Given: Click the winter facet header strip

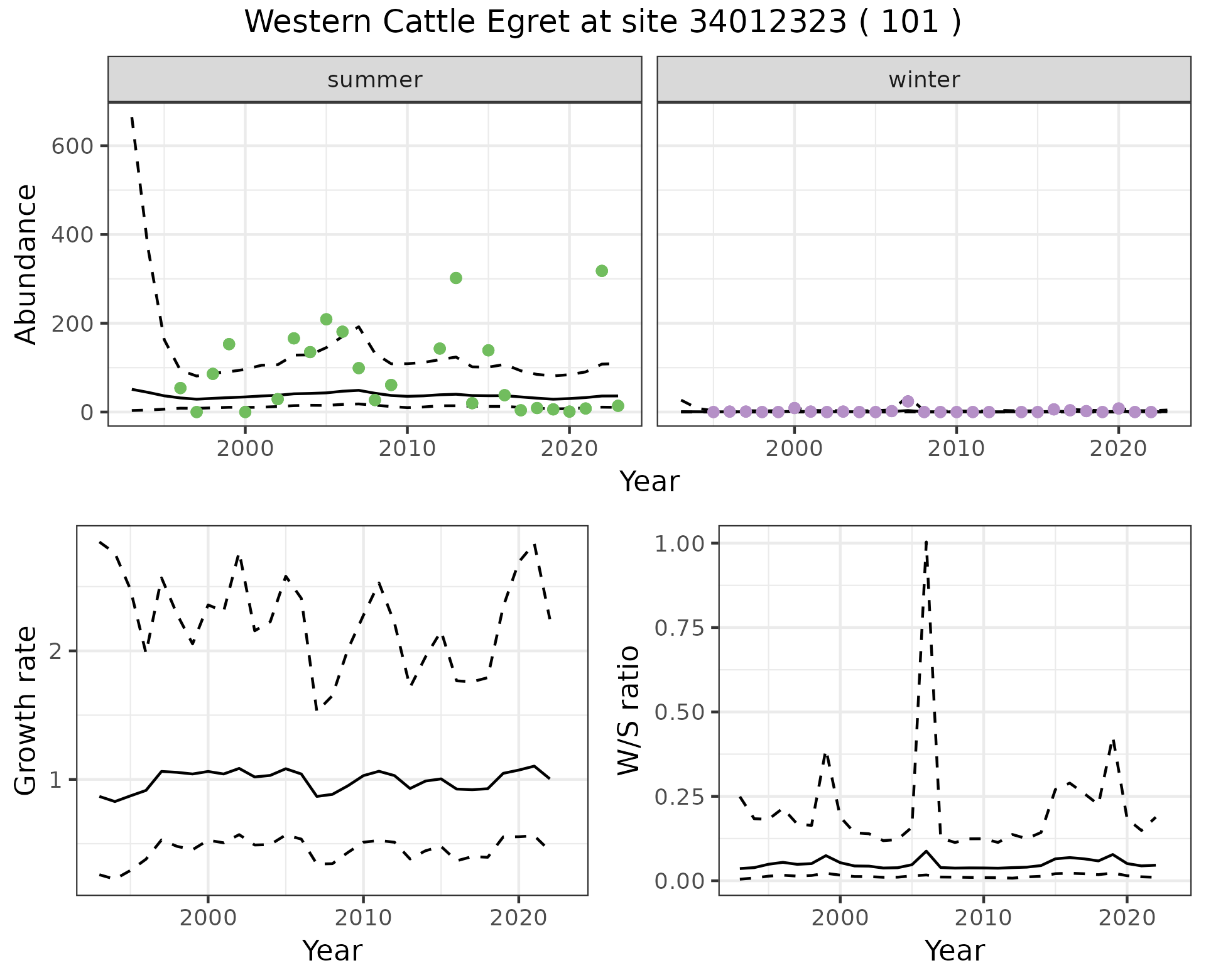Looking at the screenshot, I should coord(923,80).
